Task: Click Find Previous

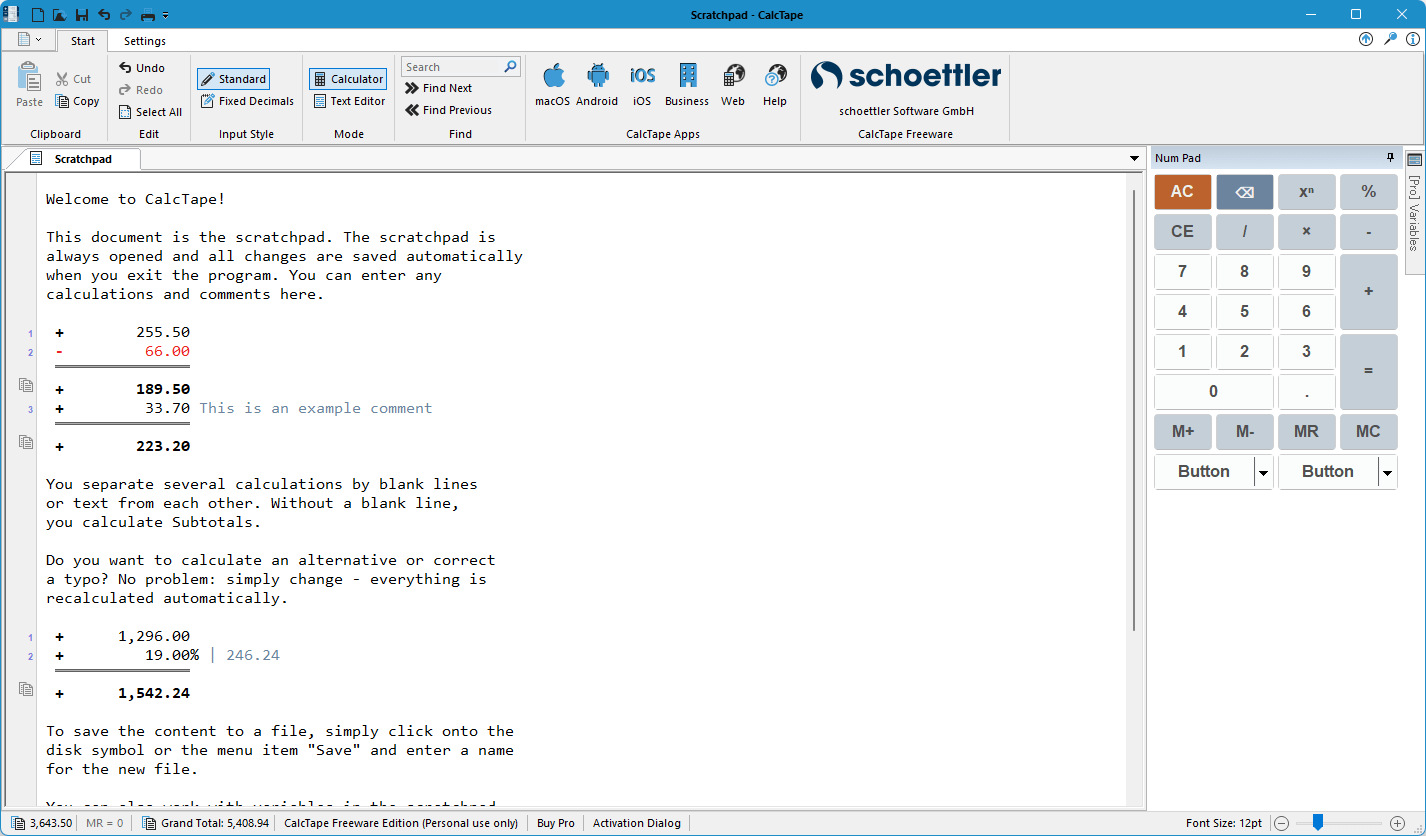Action: (449, 110)
